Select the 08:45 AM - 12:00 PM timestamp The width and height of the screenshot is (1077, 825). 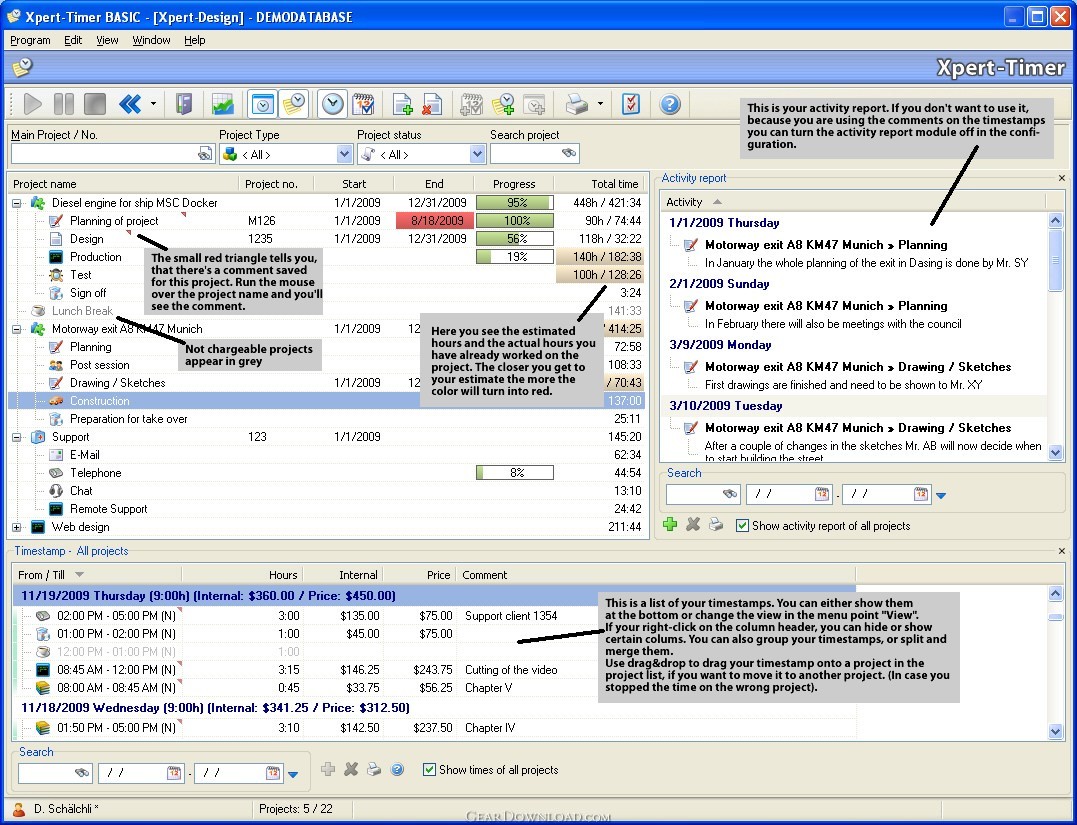pyautogui.click(x=434, y=670)
